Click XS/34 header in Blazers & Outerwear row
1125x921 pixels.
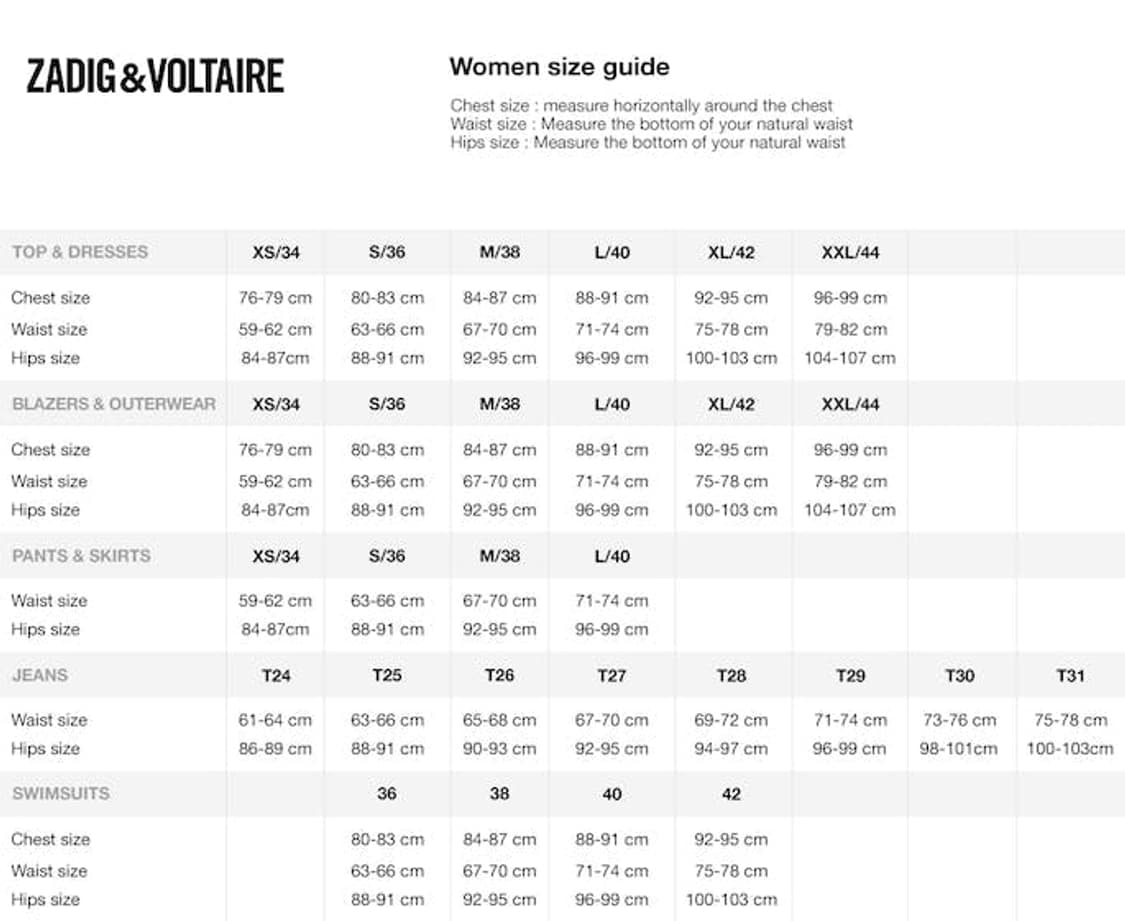click(x=276, y=405)
